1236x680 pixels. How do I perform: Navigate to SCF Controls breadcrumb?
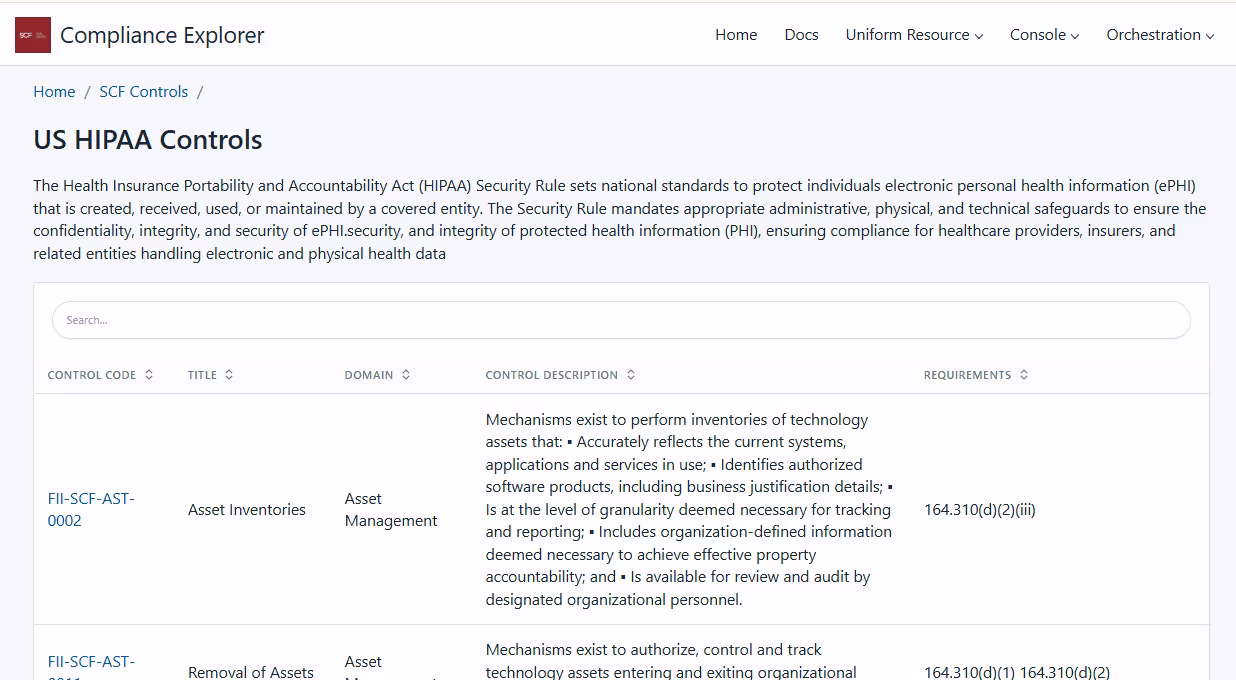[x=143, y=92]
